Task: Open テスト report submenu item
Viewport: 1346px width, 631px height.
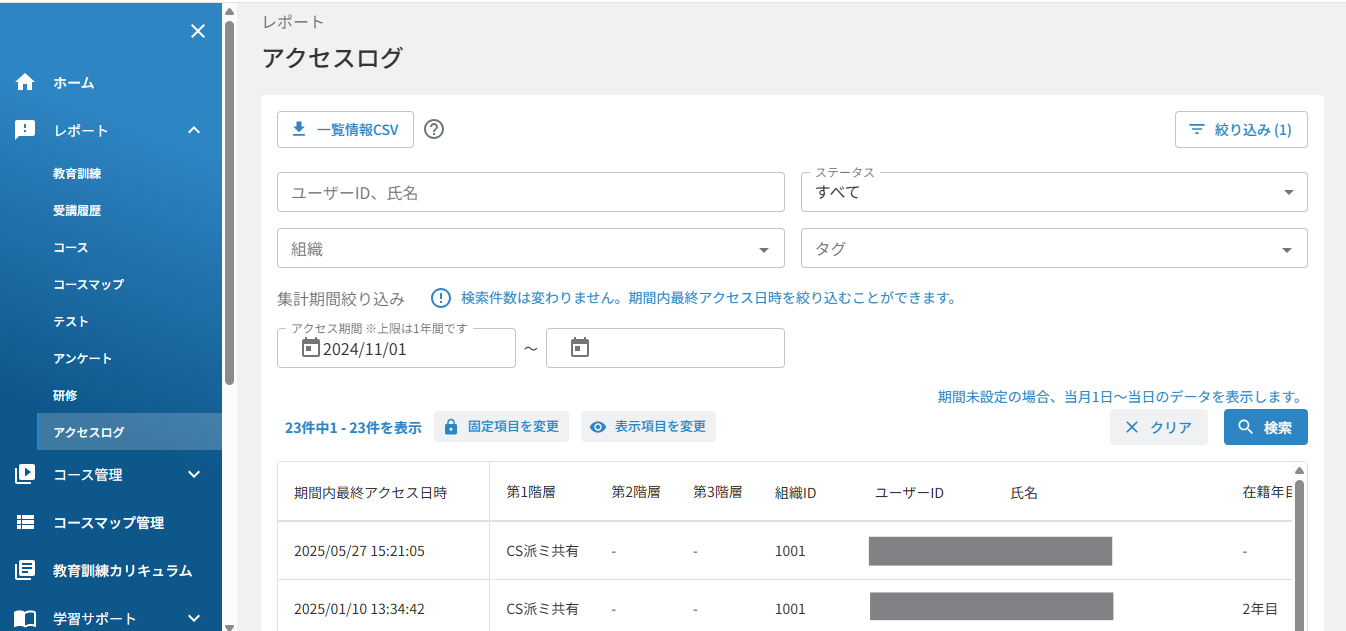Action: [71, 321]
